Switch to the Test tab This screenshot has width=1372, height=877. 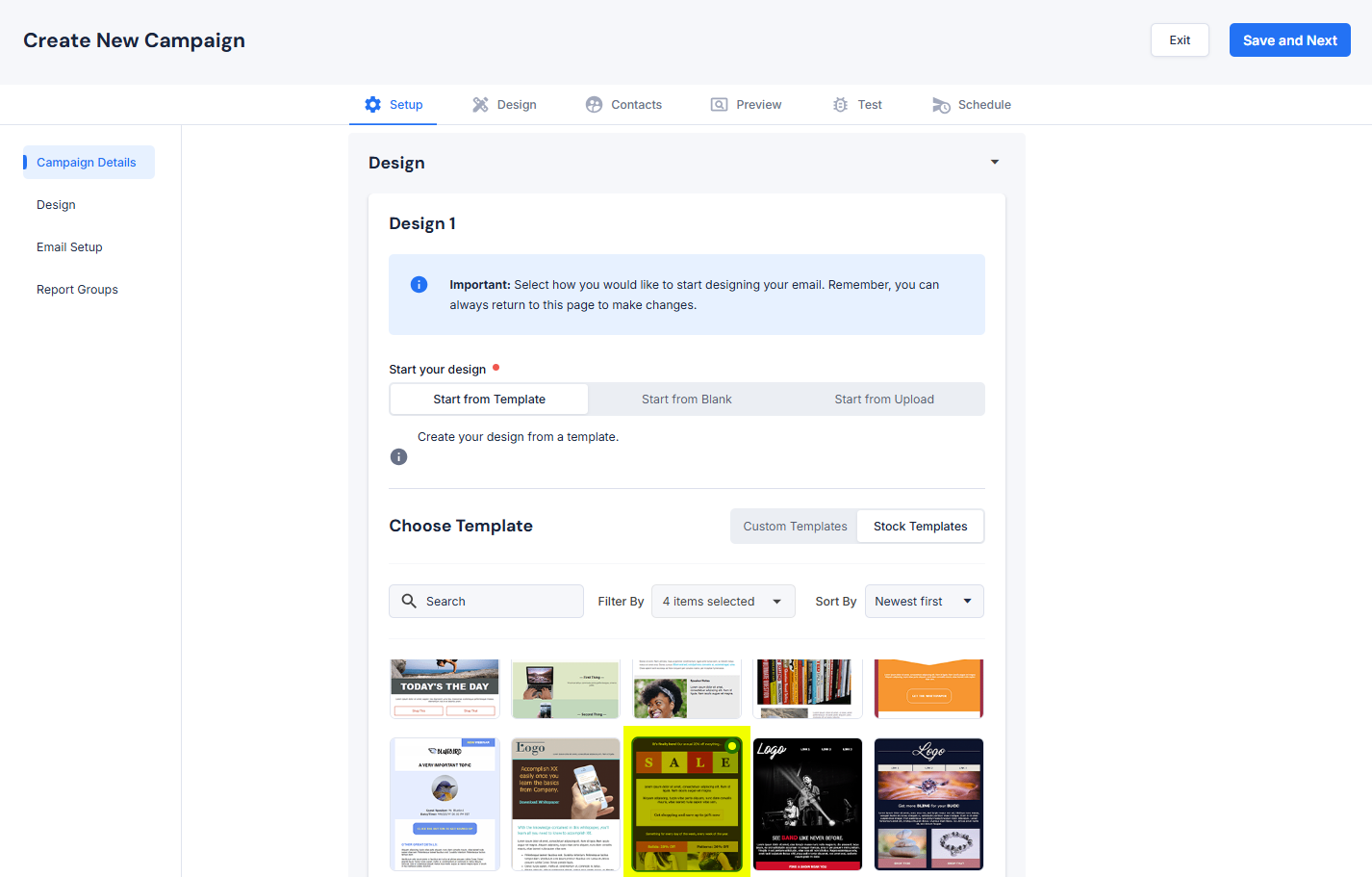click(856, 104)
